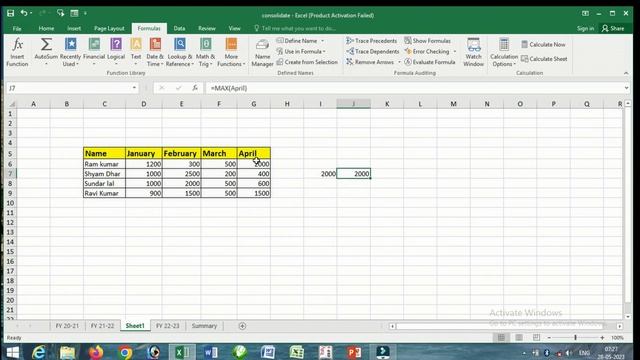Open PowerPoint from the taskbar
This screenshot has height=360, width=640.
click(354, 352)
